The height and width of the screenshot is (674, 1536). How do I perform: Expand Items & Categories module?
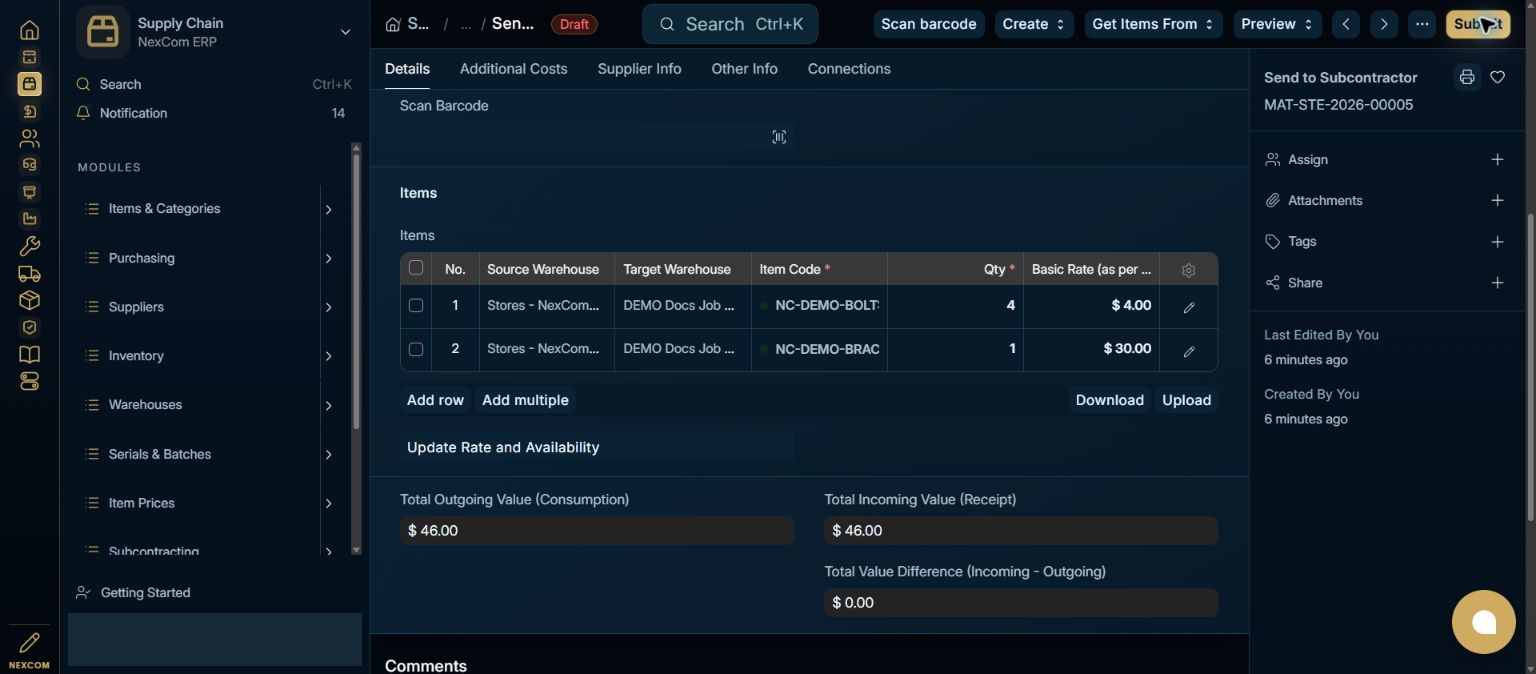coord(328,209)
